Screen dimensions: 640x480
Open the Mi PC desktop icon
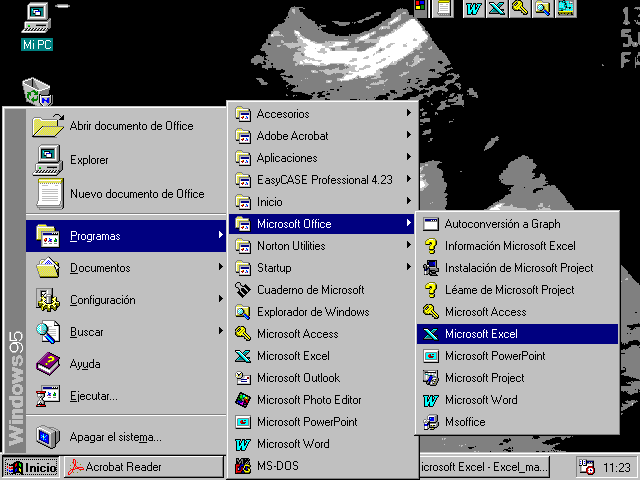(x=37, y=26)
